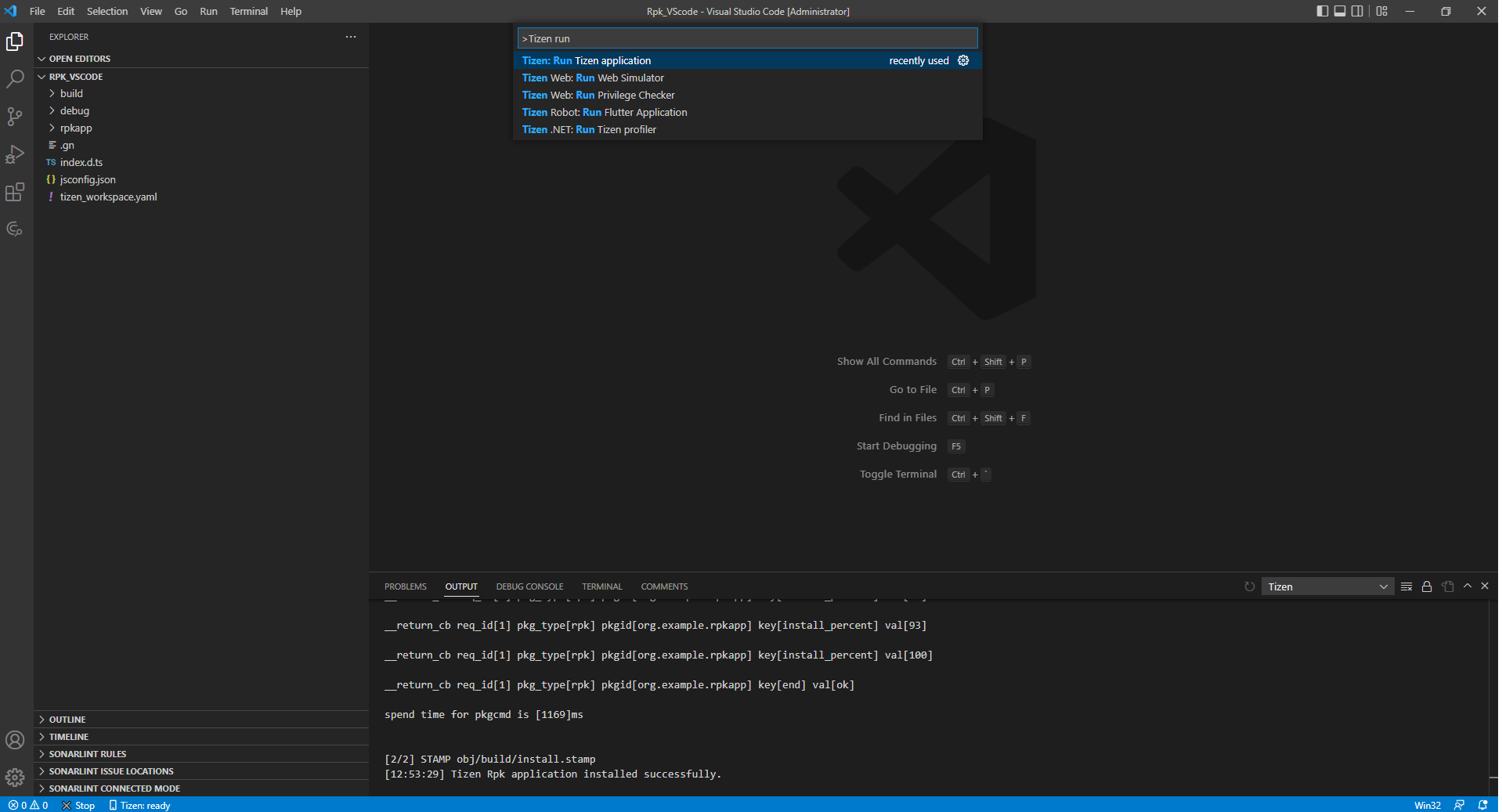This screenshot has width=1502, height=812.
Task: Switch to the TERMINAL tab
Action: [x=601, y=586]
